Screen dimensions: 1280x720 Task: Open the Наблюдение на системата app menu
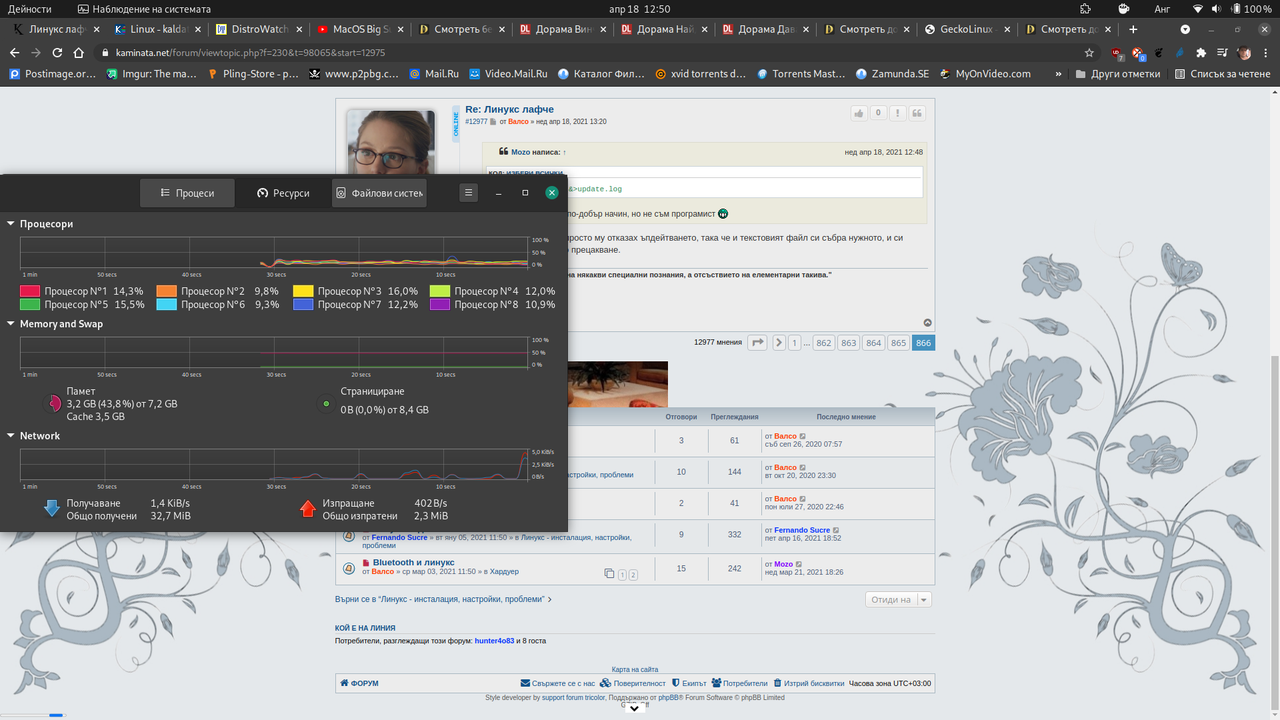click(145, 9)
